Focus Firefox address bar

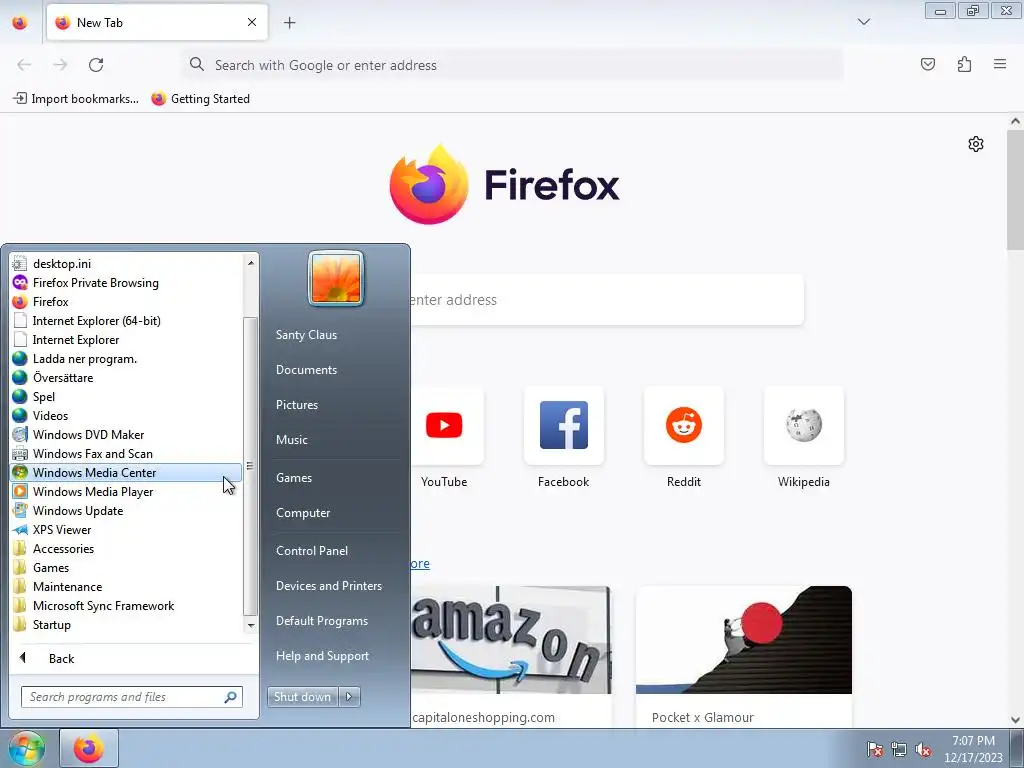click(513, 65)
